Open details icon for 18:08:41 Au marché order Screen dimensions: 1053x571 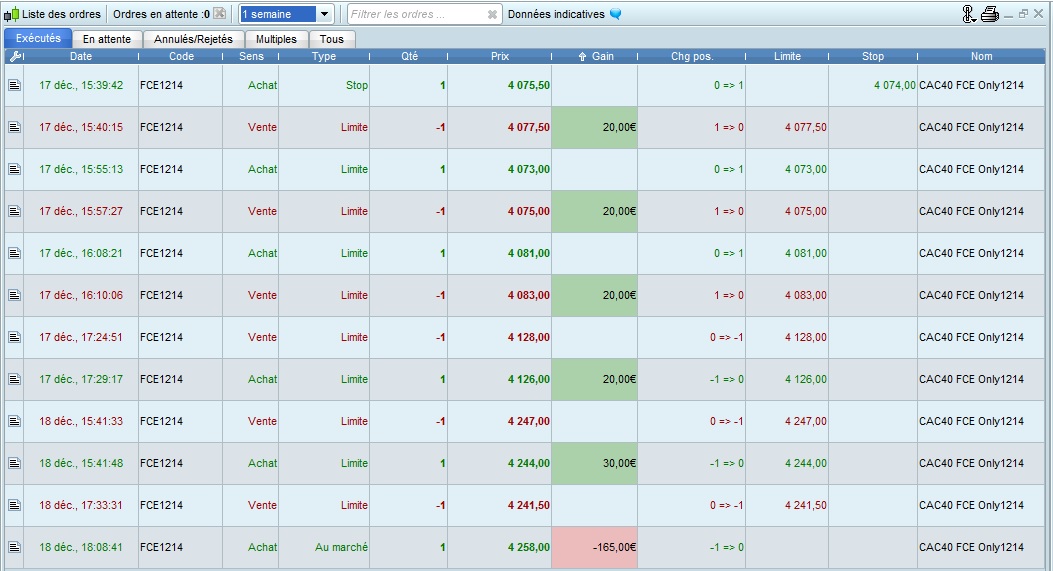(14, 547)
